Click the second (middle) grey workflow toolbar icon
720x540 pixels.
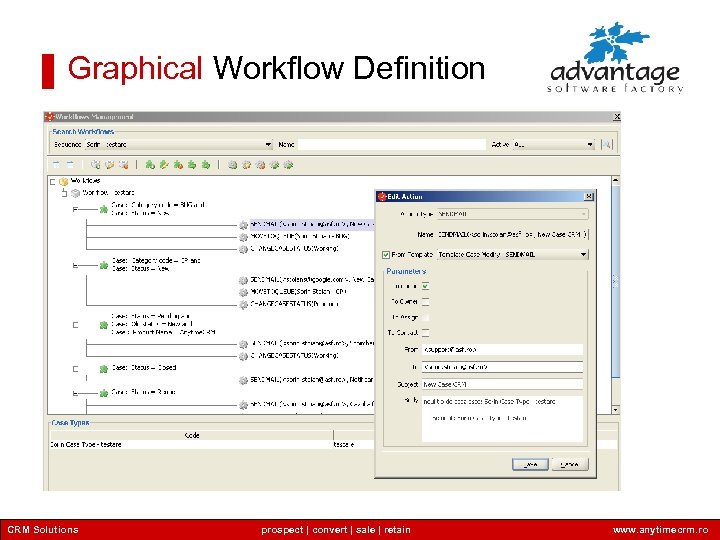click(x=109, y=164)
